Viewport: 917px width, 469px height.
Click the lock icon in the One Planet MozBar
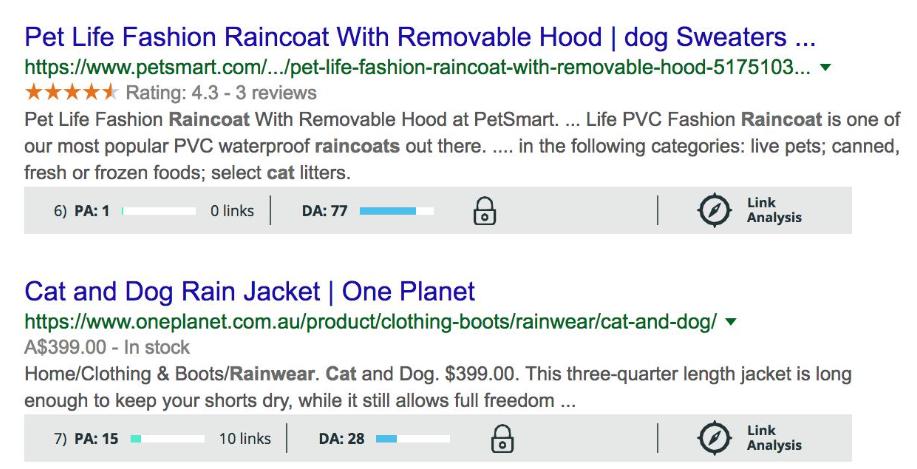point(502,439)
